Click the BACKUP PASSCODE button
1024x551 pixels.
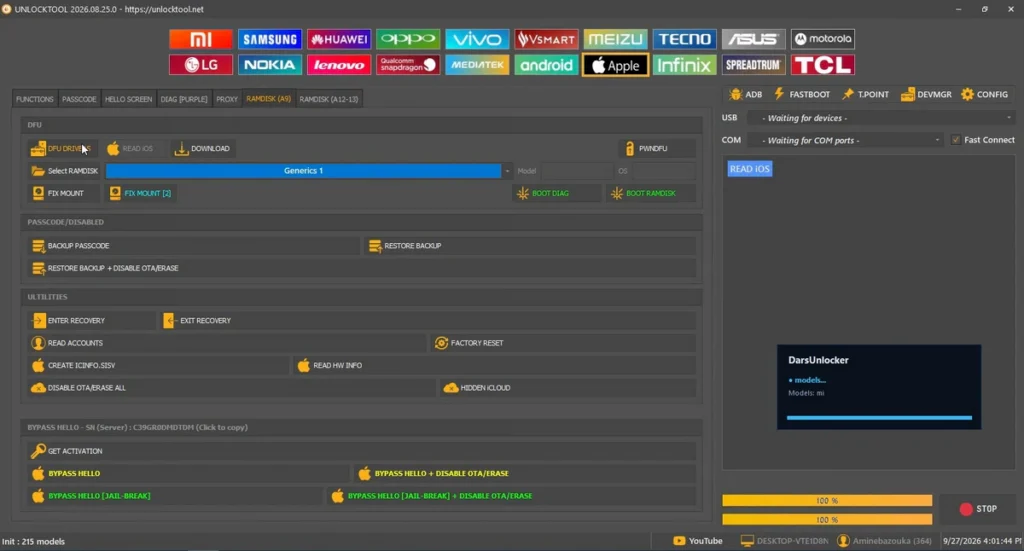point(193,246)
